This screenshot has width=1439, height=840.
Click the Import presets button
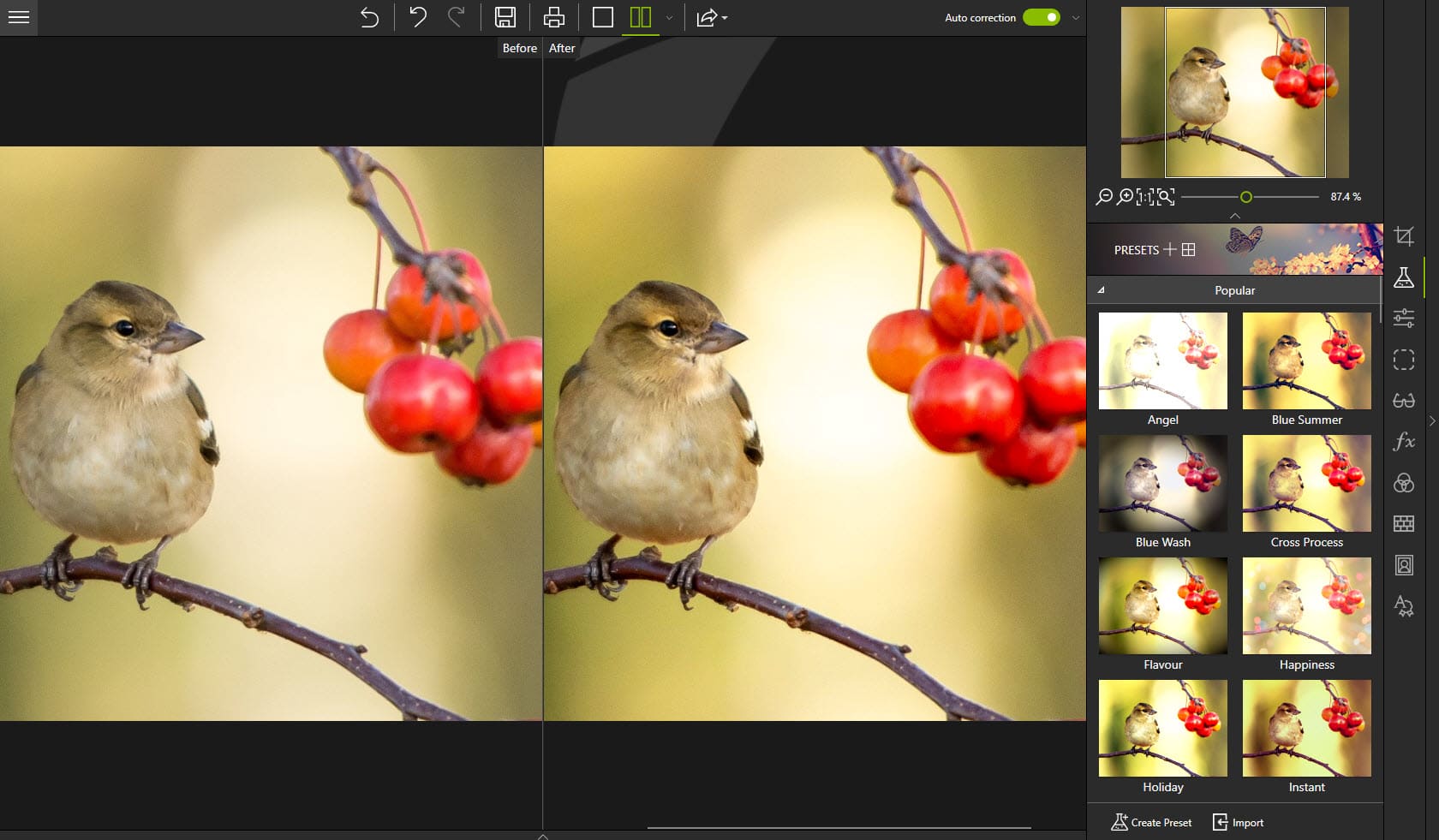point(1239,822)
